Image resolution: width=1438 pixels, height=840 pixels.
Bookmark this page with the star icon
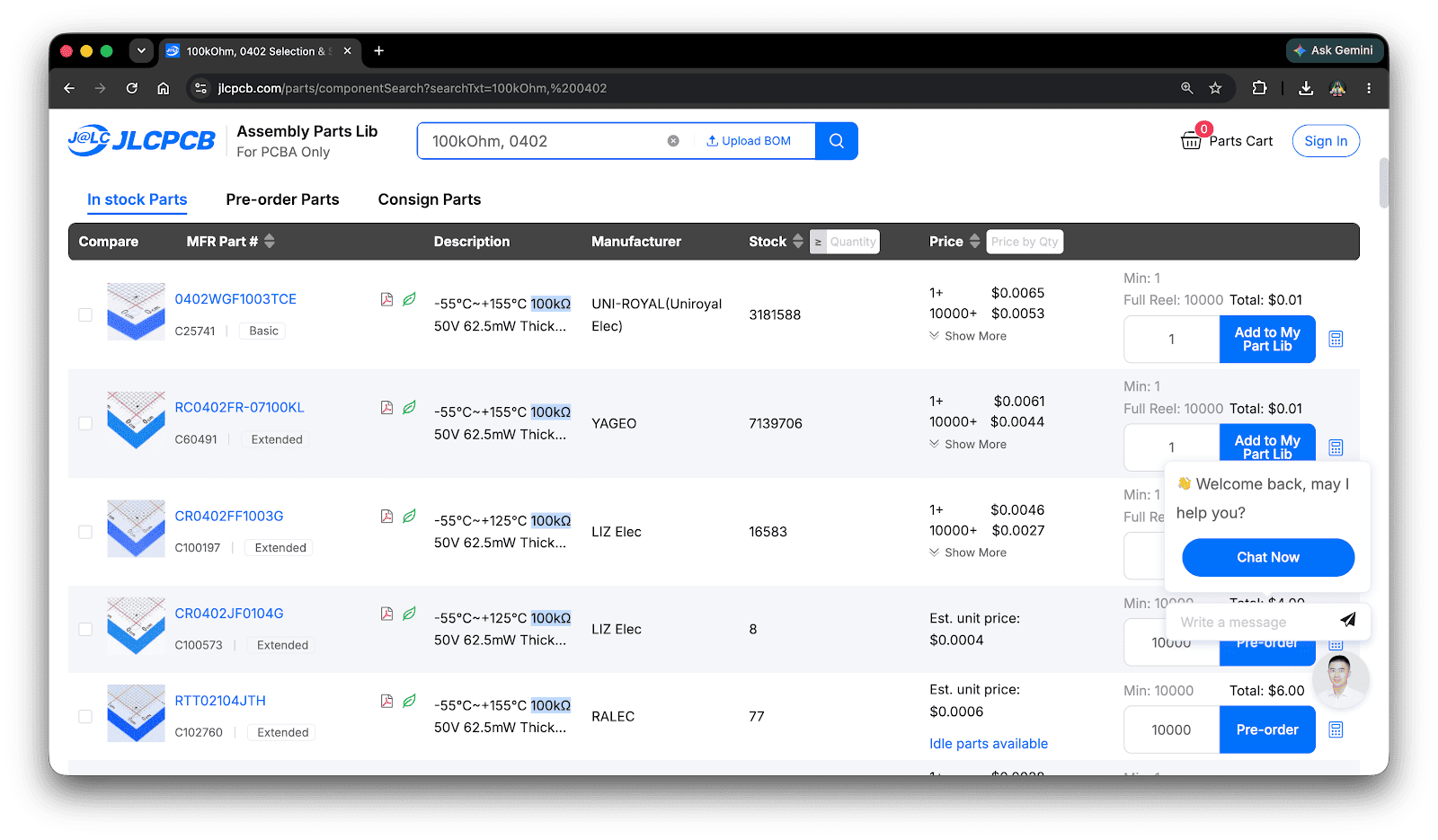1215,88
